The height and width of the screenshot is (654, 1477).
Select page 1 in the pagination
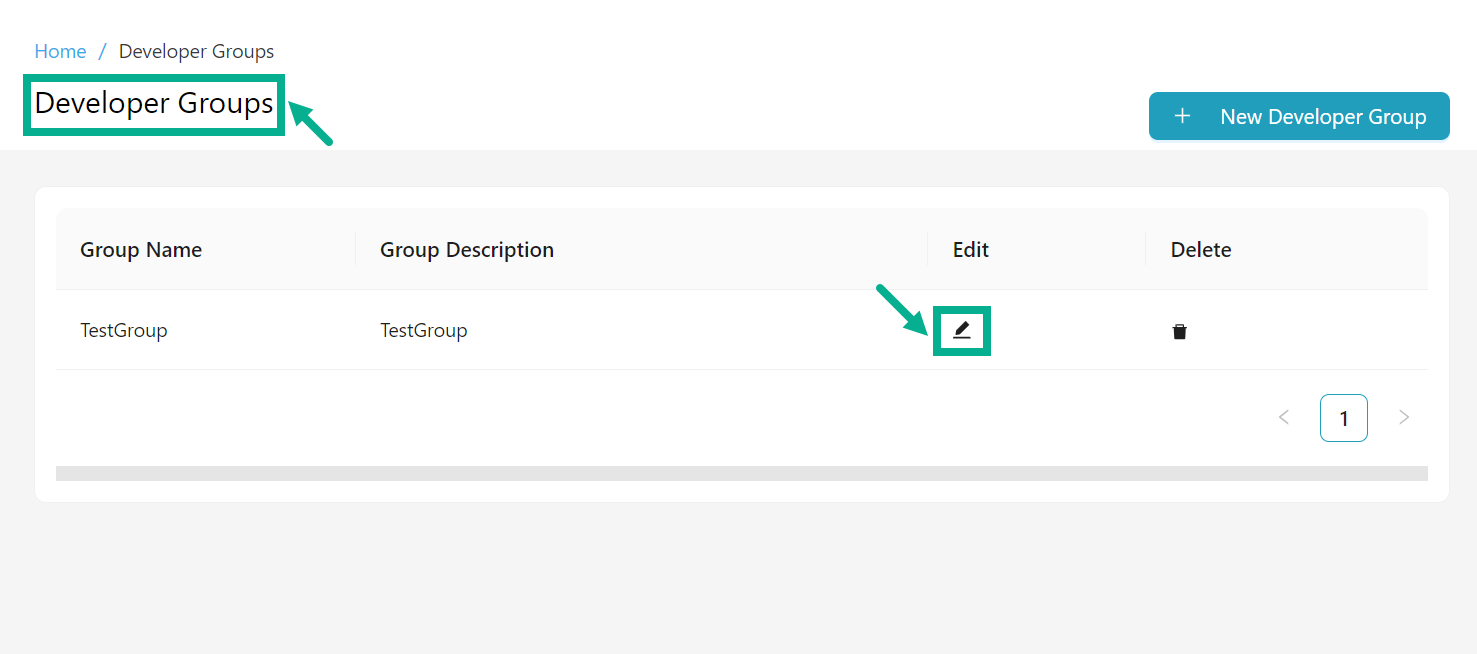coord(1343,417)
